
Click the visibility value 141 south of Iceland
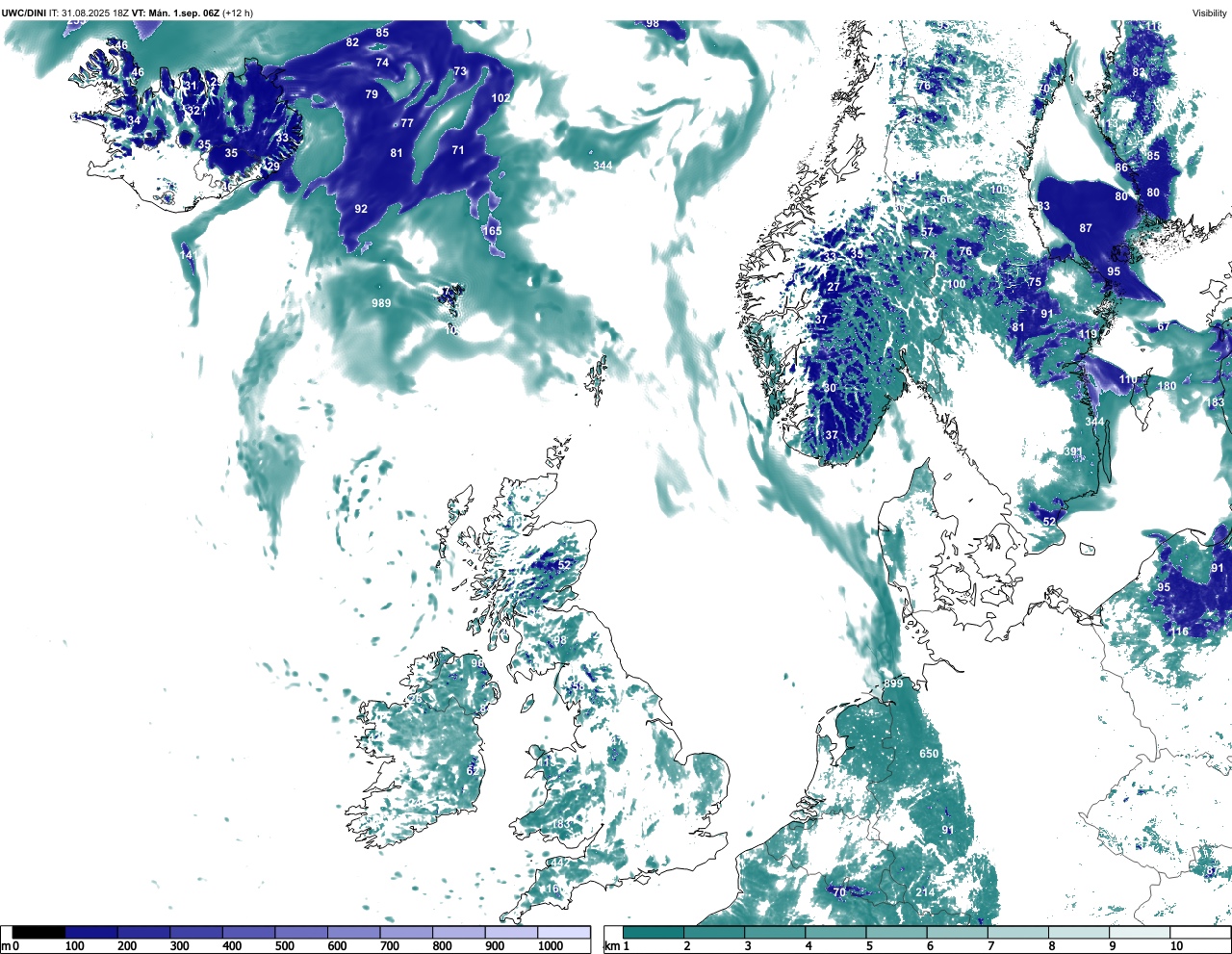(x=189, y=255)
